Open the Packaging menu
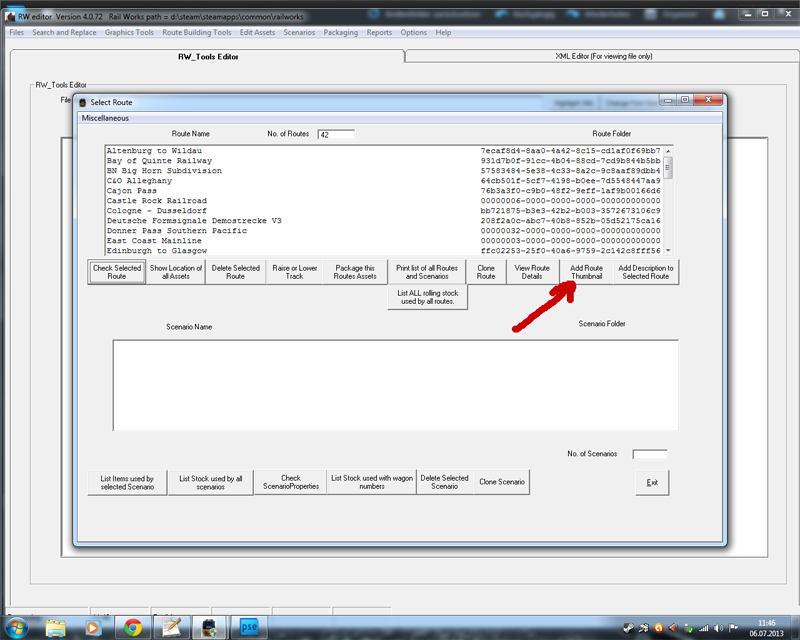This screenshot has height=640, width=800. coord(340,32)
